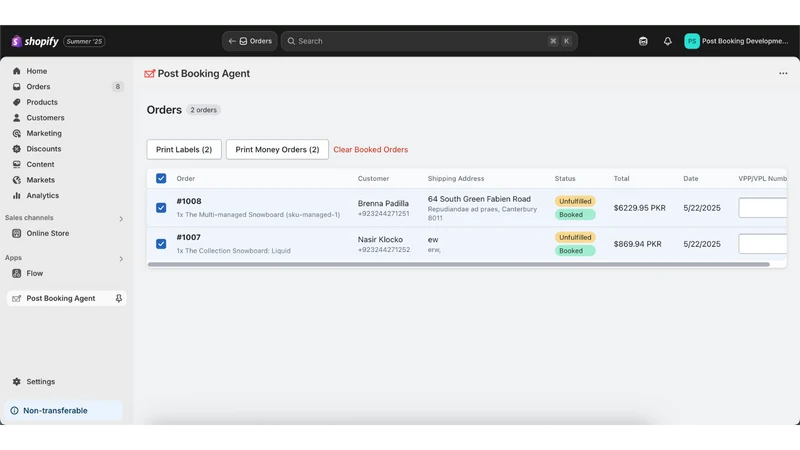Image resolution: width=800 pixels, height=450 pixels.
Task: Click the horizontal table scrollbar
Action: (x=458, y=265)
